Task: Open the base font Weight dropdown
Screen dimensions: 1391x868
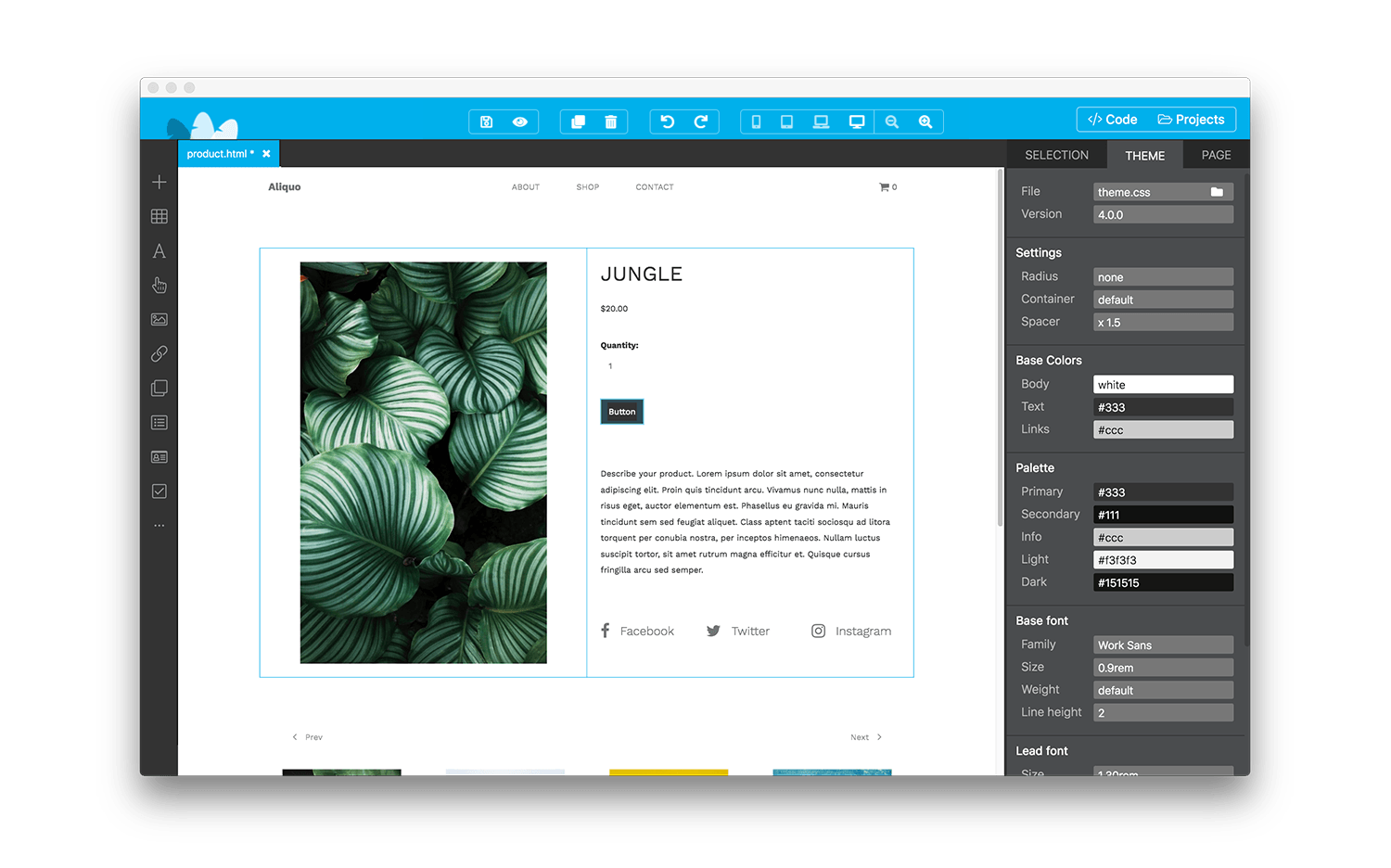Action: pyautogui.click(x=1163, y=690)
